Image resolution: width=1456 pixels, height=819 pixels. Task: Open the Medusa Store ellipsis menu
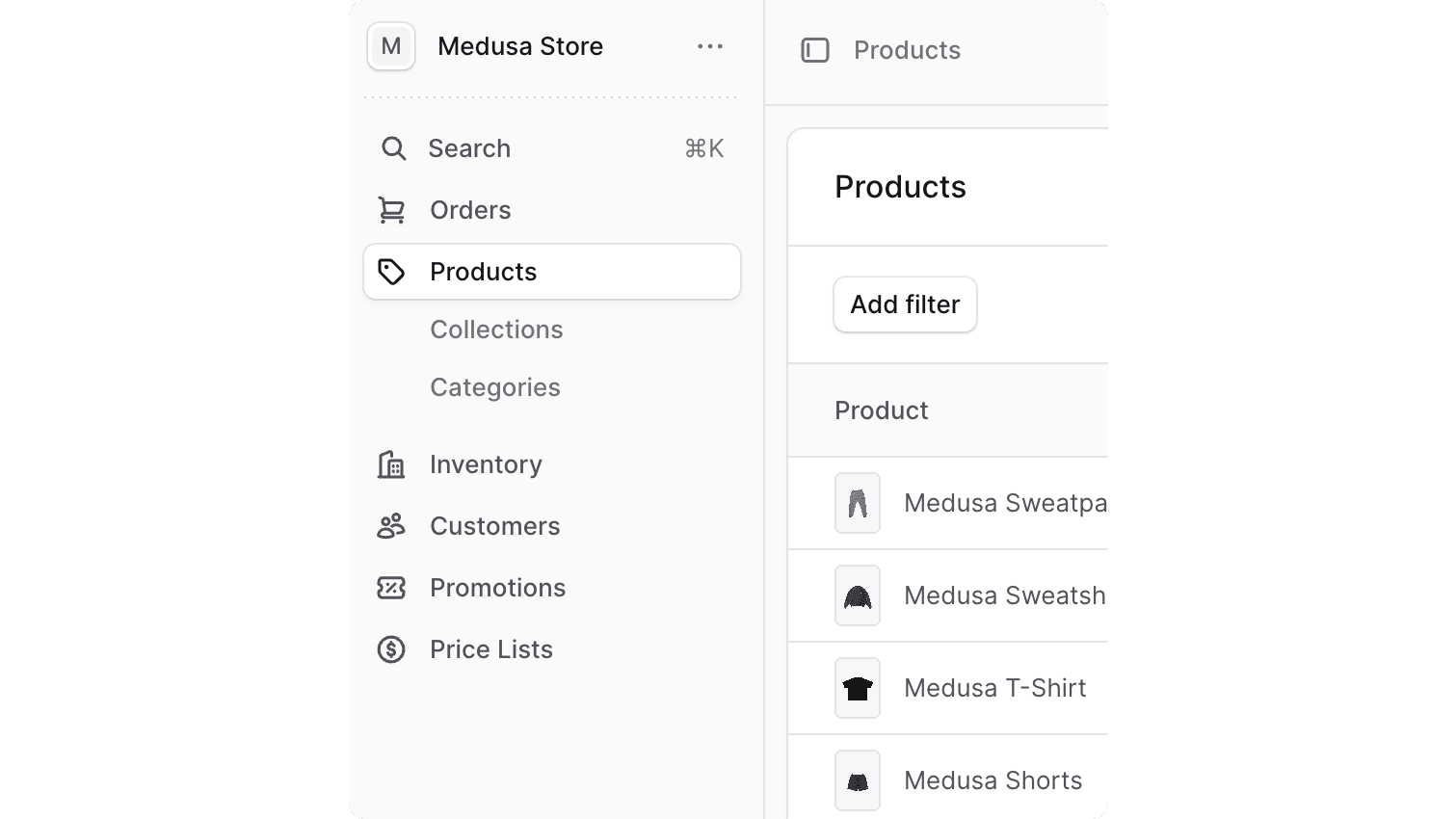[x=710, y=45]
